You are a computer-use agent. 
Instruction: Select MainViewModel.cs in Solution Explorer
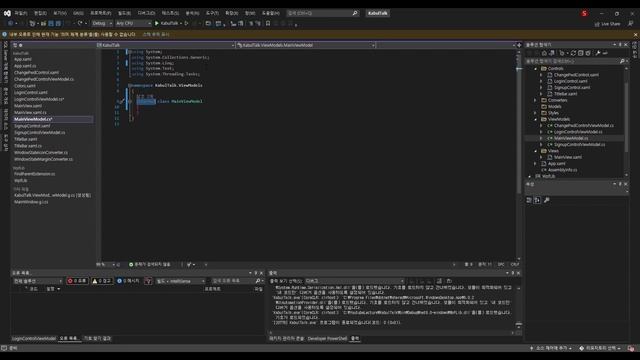[571, 138]
